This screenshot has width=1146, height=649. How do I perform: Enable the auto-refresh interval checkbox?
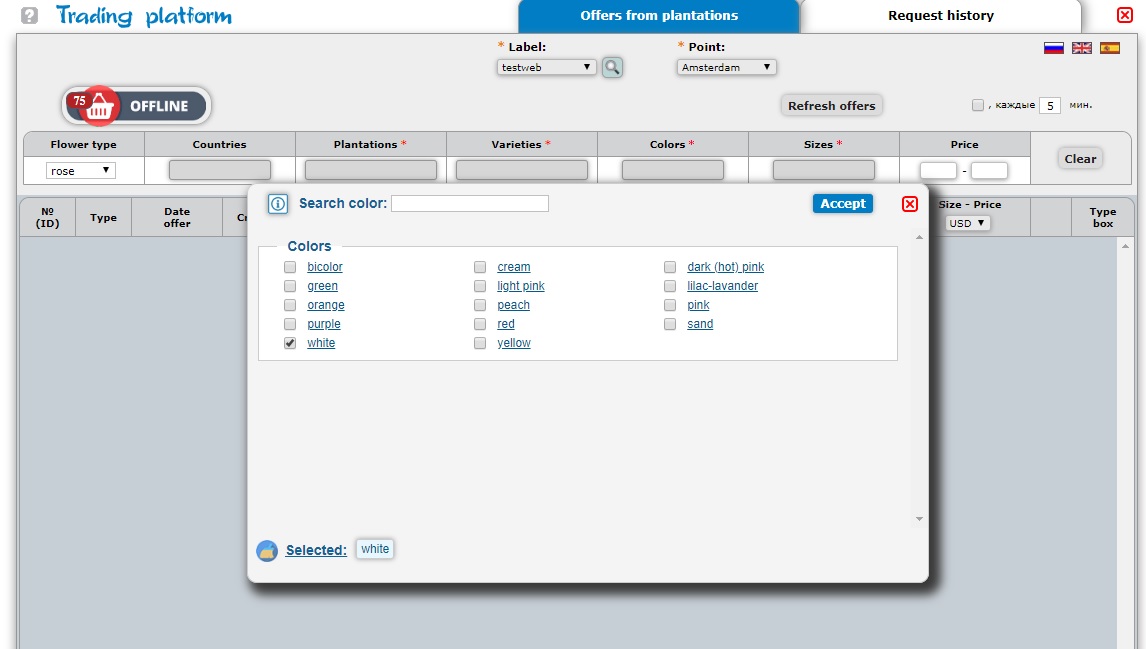click(977, 105)
